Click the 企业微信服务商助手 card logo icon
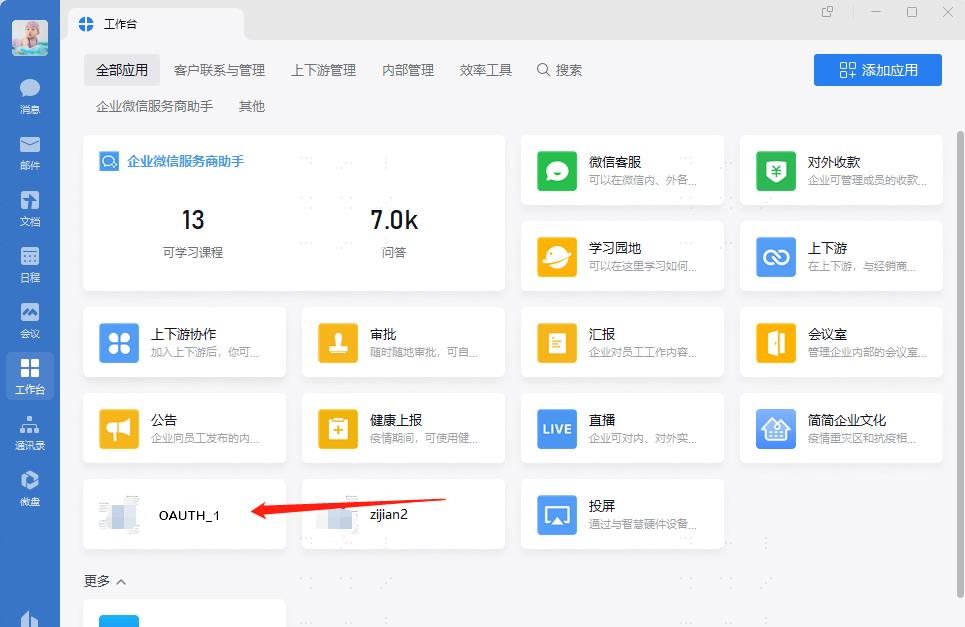The width and height of the screenshot is (965, 627). [x=109, y=161]
